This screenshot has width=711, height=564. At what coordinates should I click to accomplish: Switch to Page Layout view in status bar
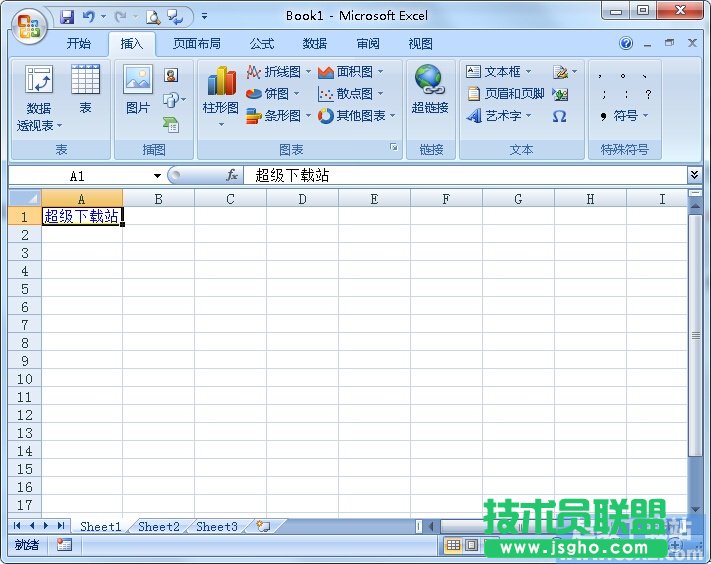click(471, 545)
